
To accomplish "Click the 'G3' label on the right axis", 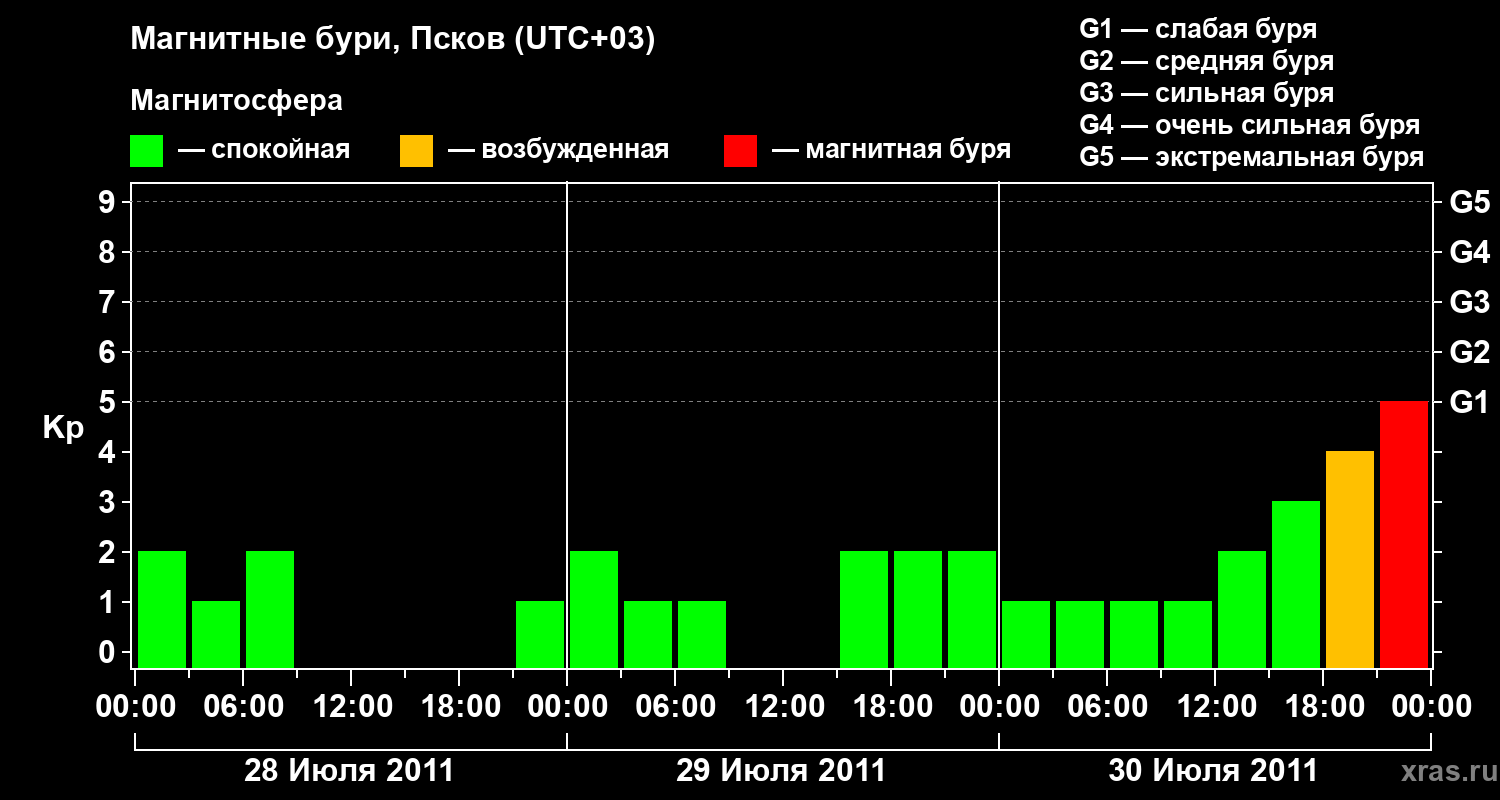I will (x=1470, y=302).
